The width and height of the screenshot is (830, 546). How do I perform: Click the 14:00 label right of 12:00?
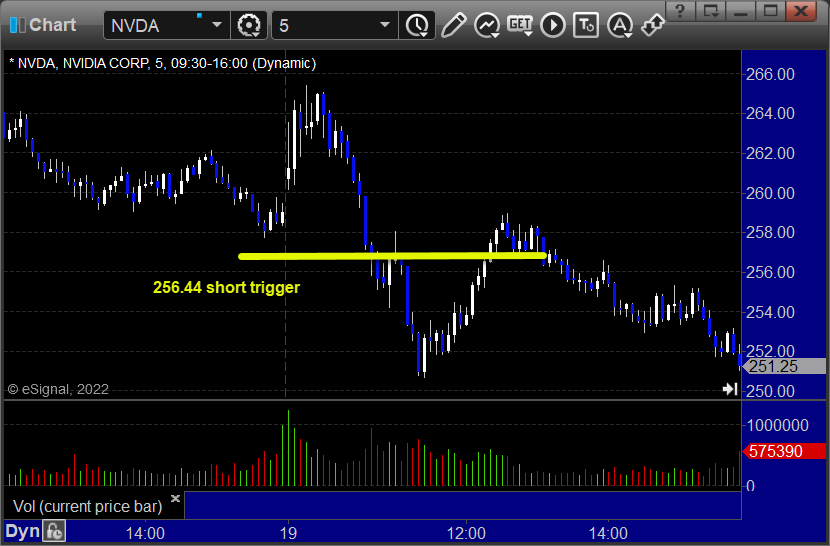point(608,533)
